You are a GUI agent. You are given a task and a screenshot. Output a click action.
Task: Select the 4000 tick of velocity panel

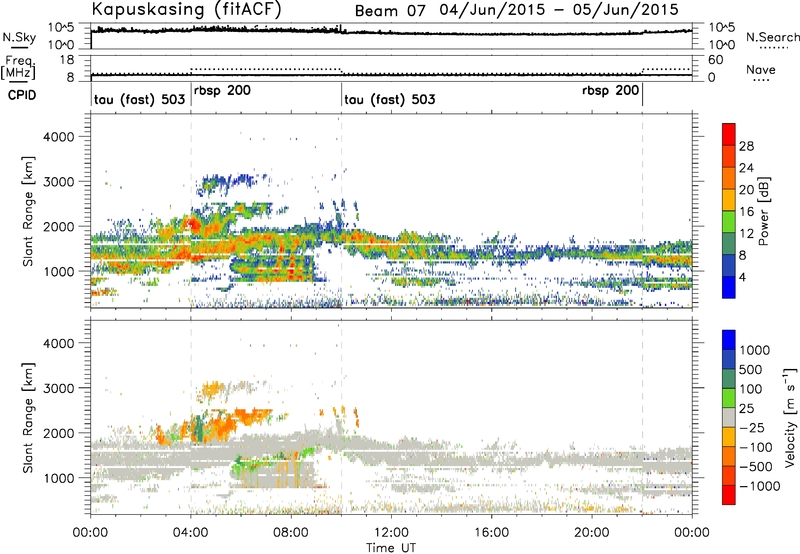(58, 343)
